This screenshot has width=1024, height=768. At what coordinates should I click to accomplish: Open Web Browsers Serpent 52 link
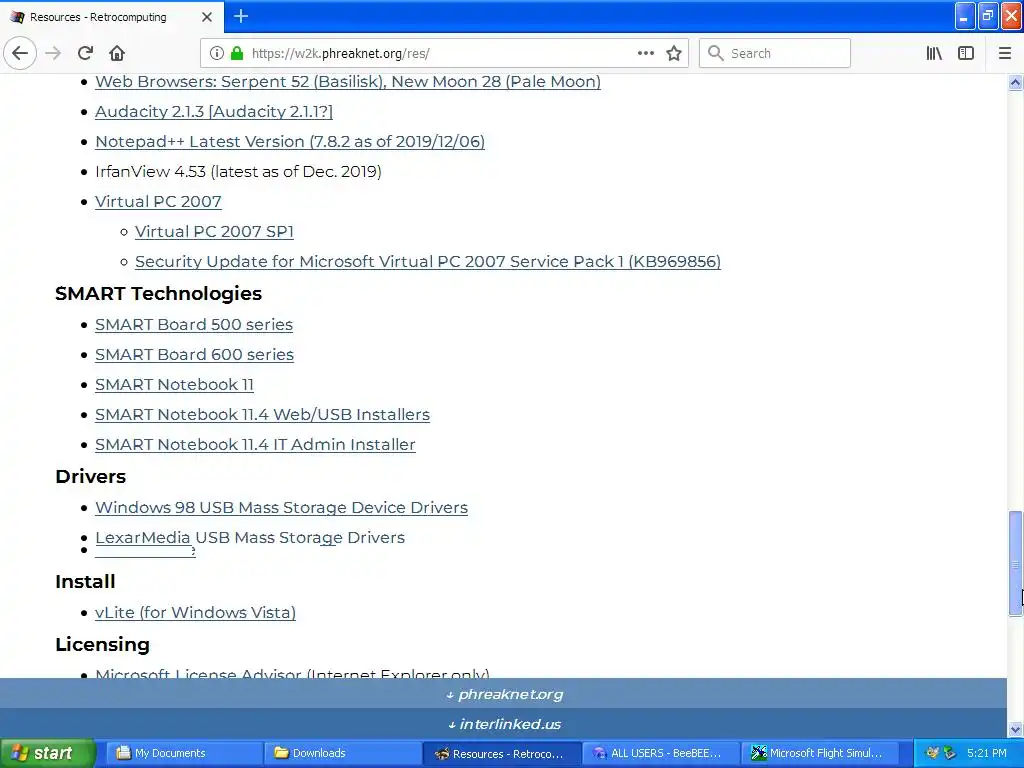pos(347,82)
